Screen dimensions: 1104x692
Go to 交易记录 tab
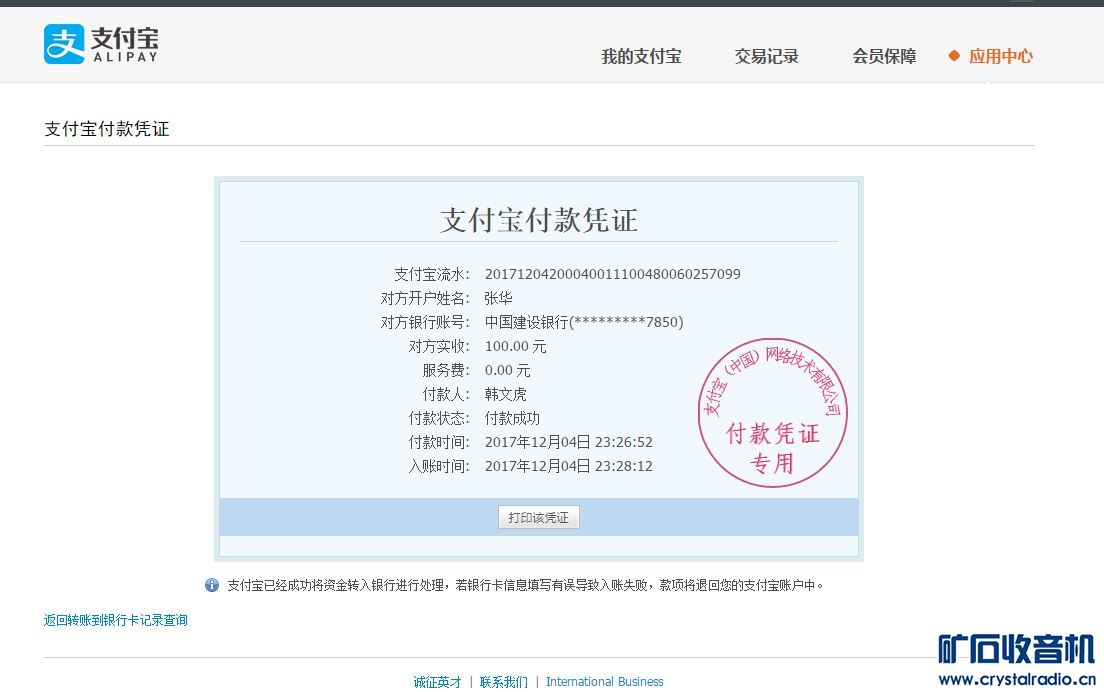(766, 56)
